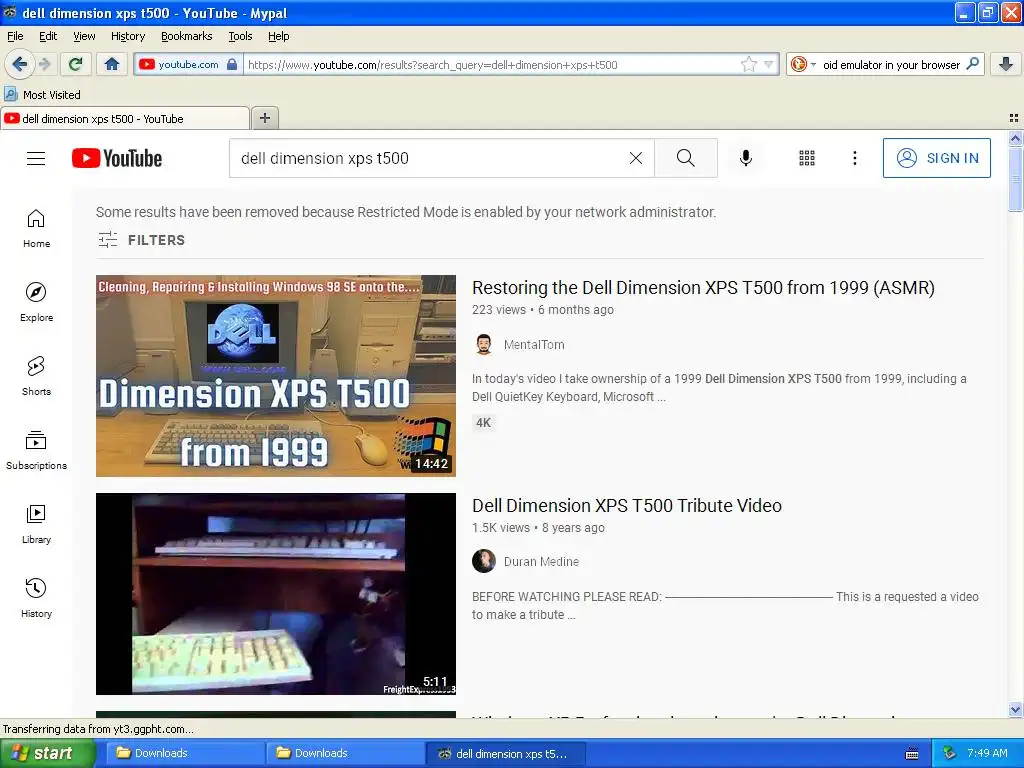Play the 14:42 Dimension XPS T500 thumbnail
Viewport: 1024px width, 768px height.
point(276,376)
